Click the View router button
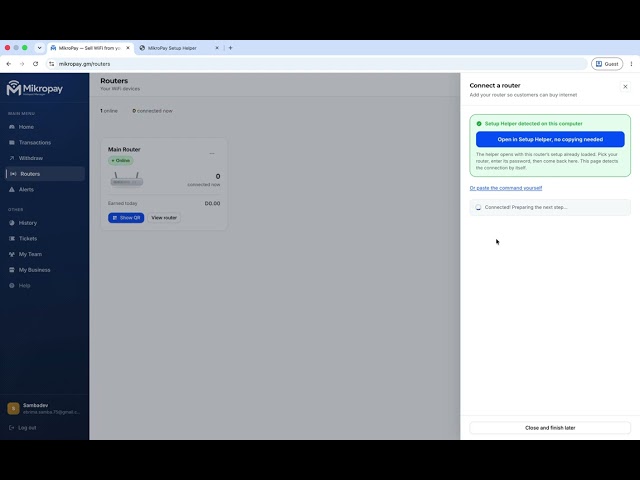This screenshot has width=640, height=480. point(164,218)
